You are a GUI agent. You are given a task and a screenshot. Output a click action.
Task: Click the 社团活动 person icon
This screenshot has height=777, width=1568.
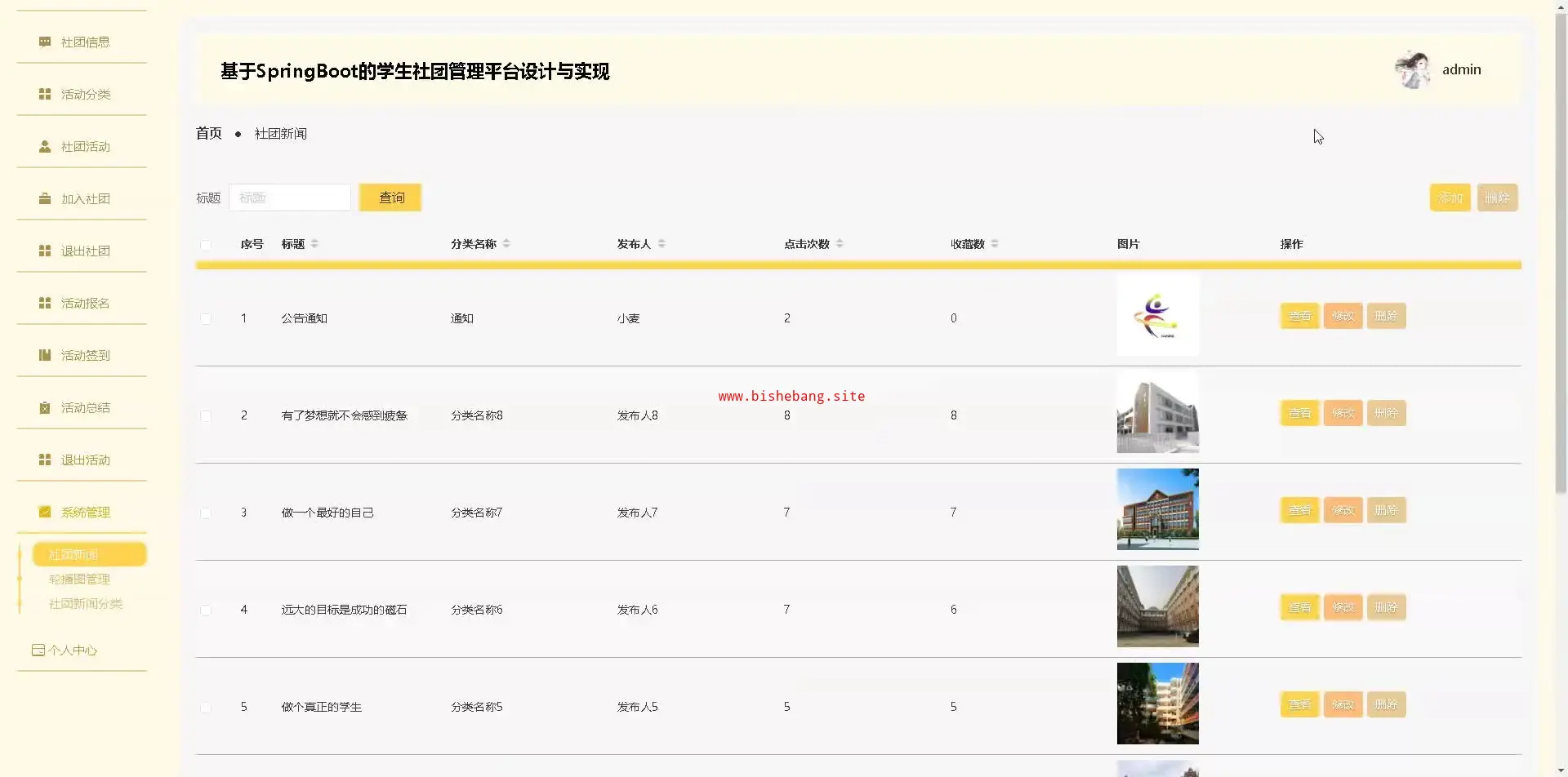tap(45, 146)
